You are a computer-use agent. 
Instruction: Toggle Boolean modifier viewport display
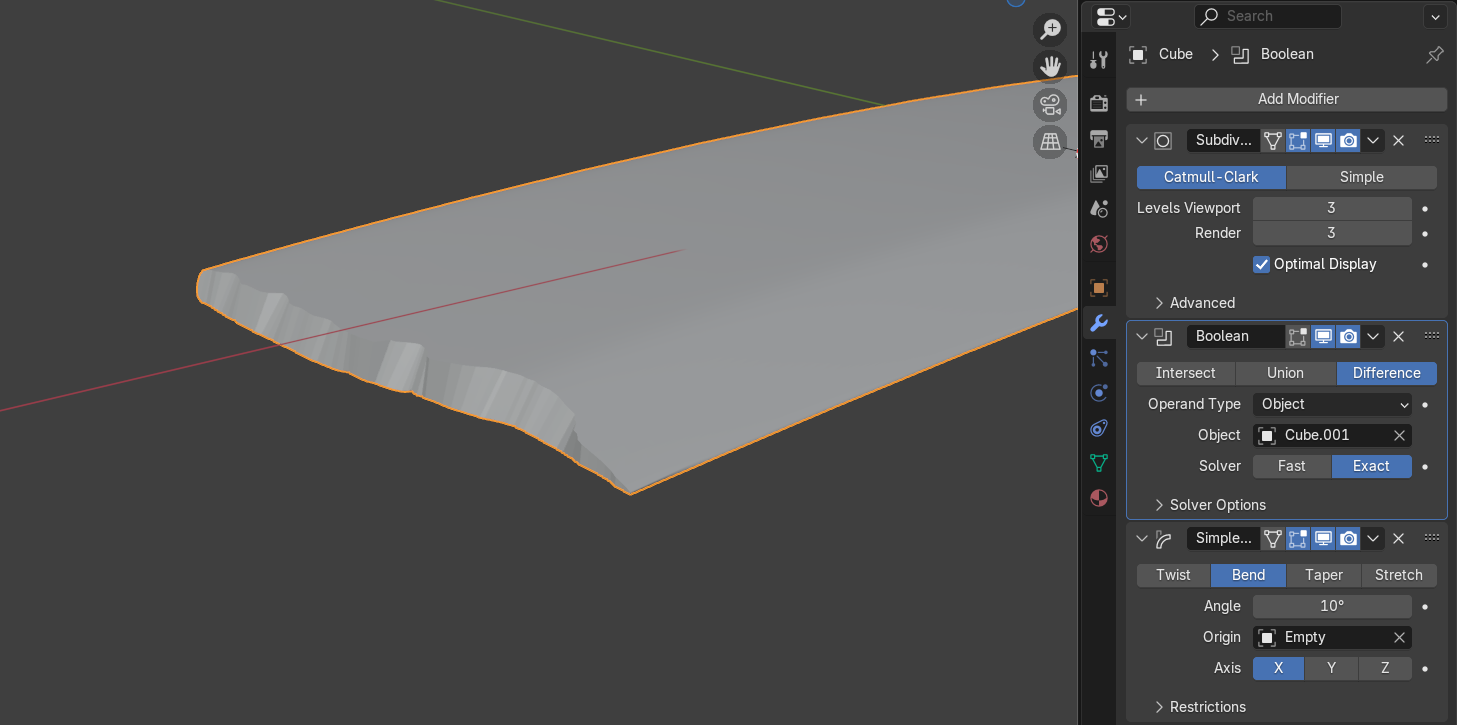(1323, 337)
